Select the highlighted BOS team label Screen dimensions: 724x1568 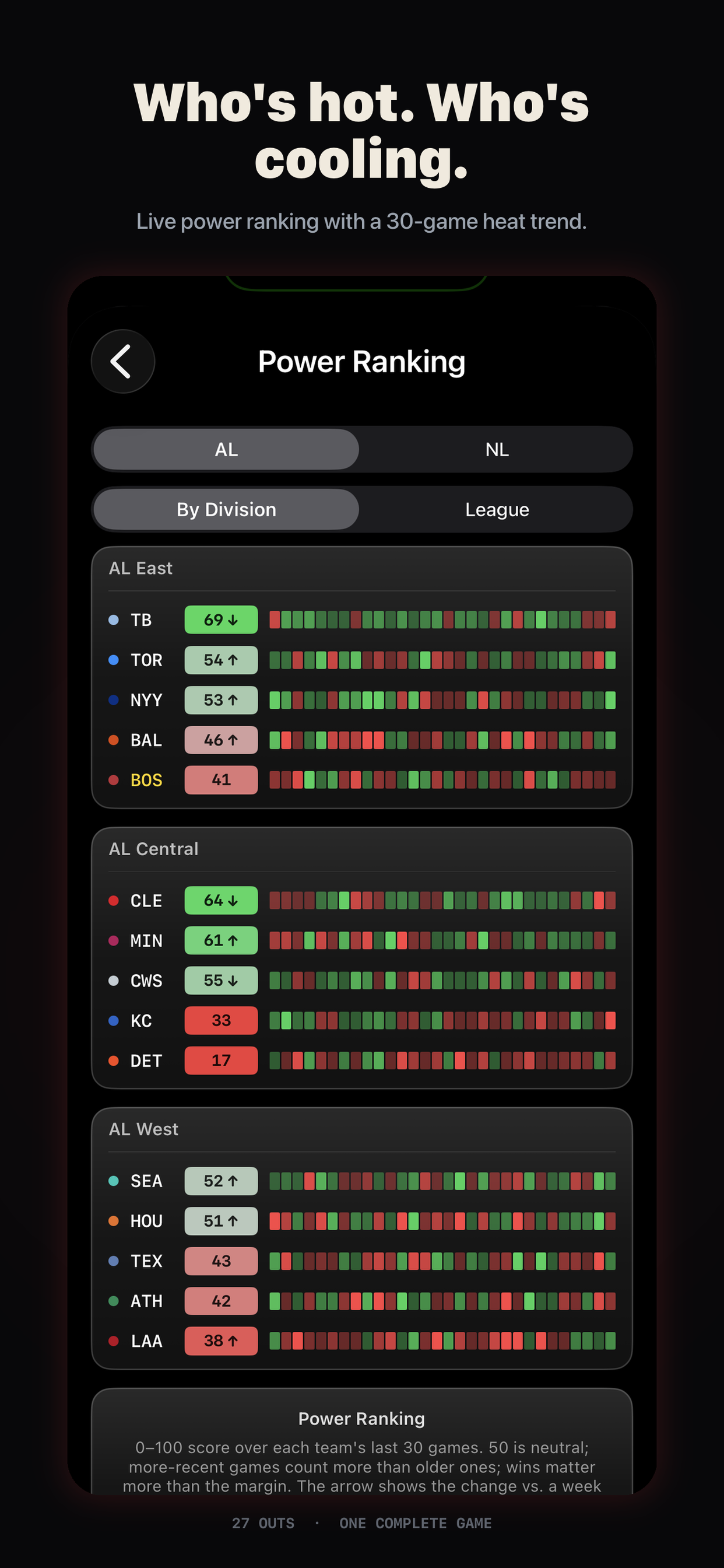pyautogui.click(x=146, y=780)
